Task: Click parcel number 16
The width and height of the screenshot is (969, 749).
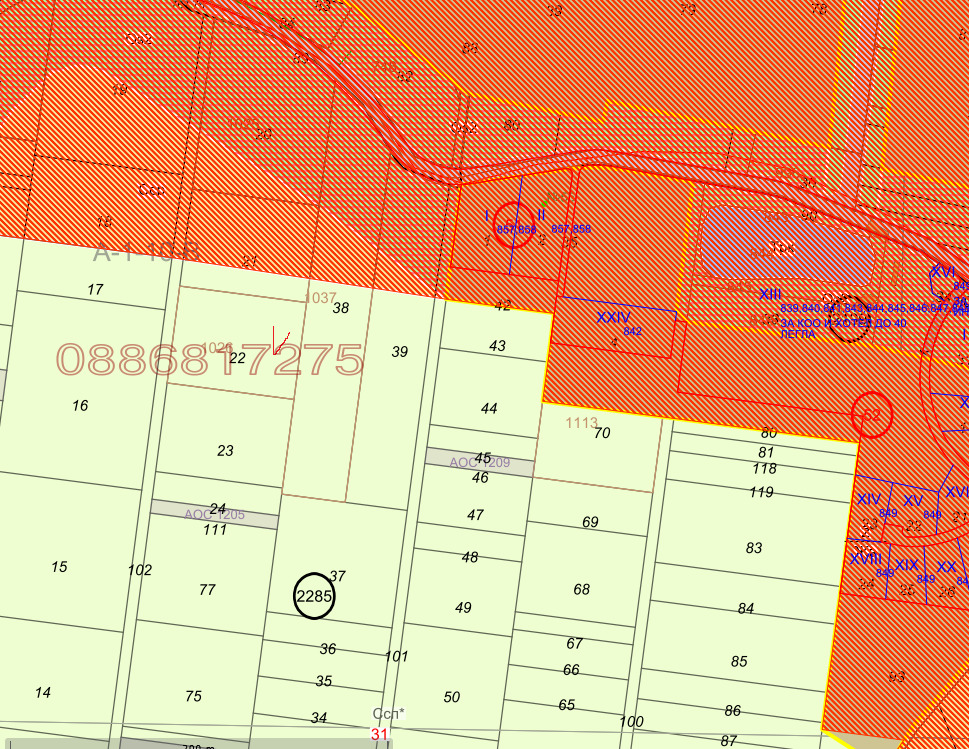Action: [x=80, y=405]
